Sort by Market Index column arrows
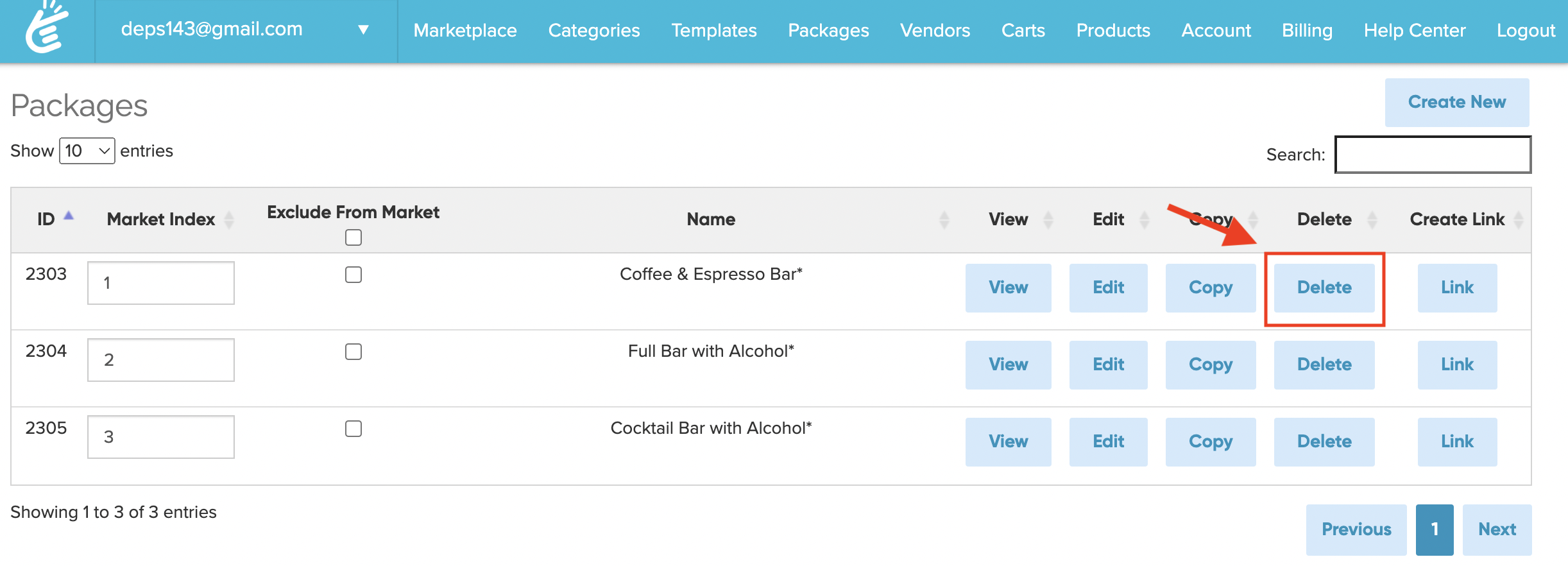1568x566 pixels. point(229,220)
